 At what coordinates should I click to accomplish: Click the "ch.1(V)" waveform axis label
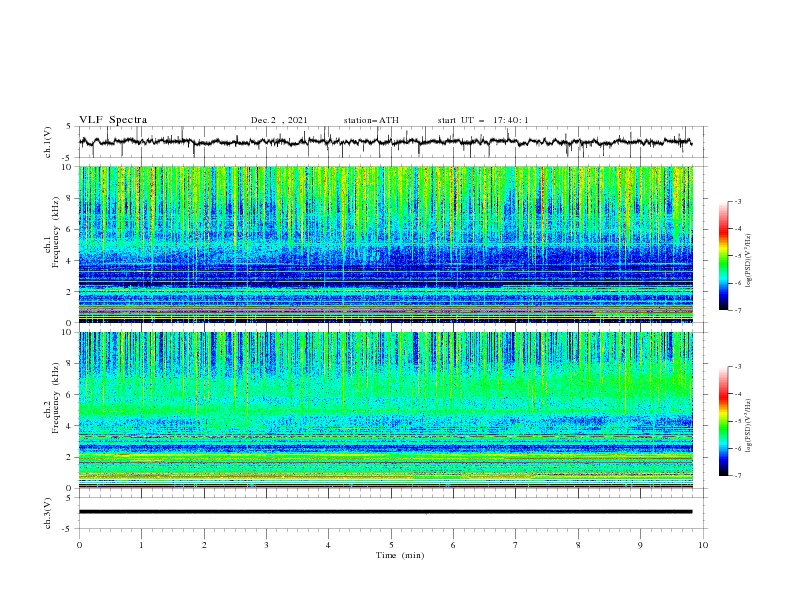[x=48, y=142]
